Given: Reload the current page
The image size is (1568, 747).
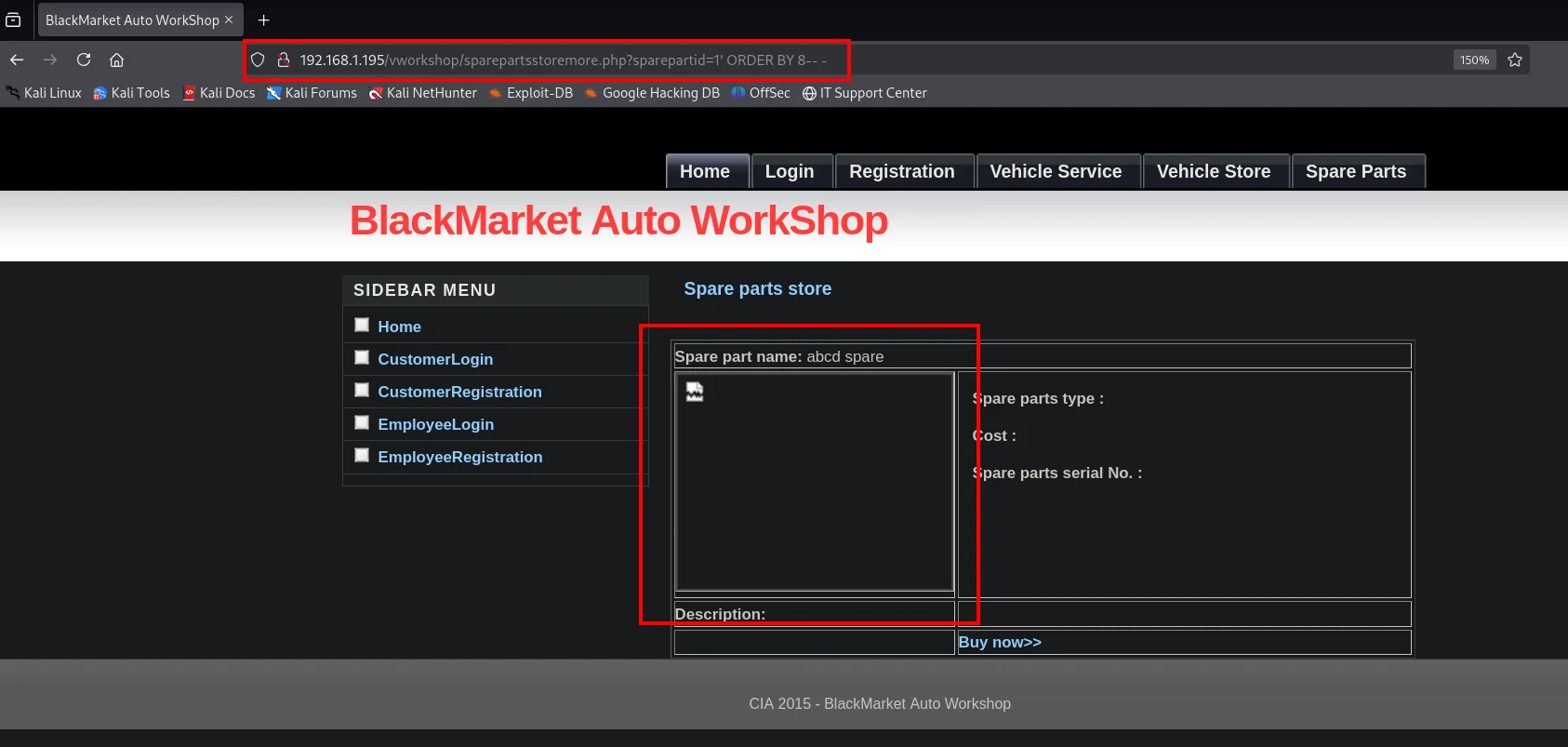Looking at the screenshot, I should pyautogui.click(x=84, y=60).
